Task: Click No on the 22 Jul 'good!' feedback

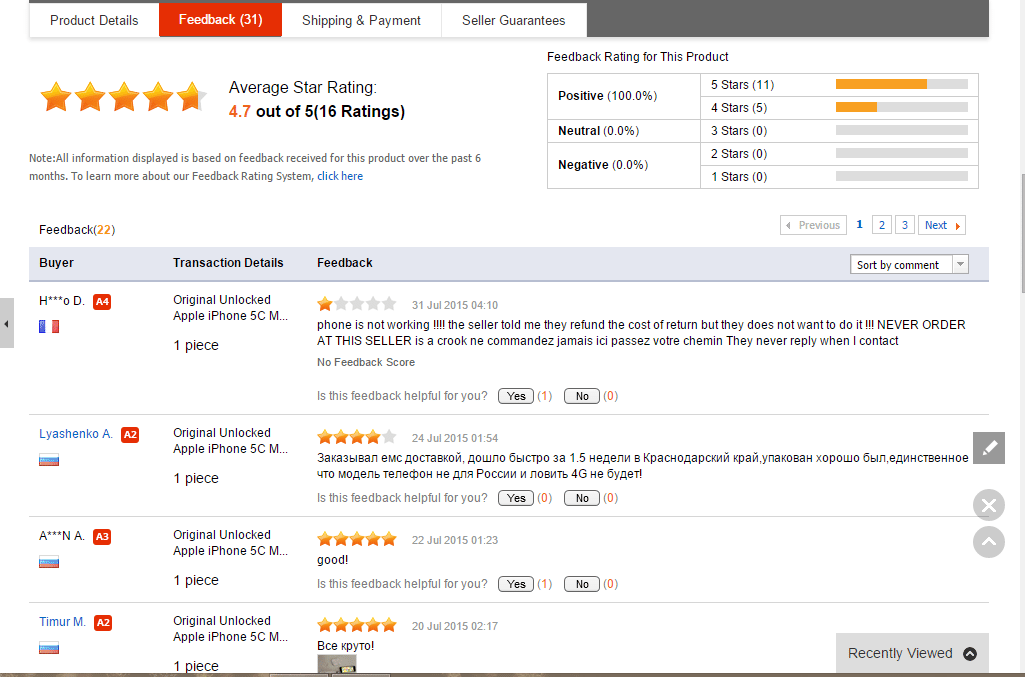Action: tap(582, 584)
